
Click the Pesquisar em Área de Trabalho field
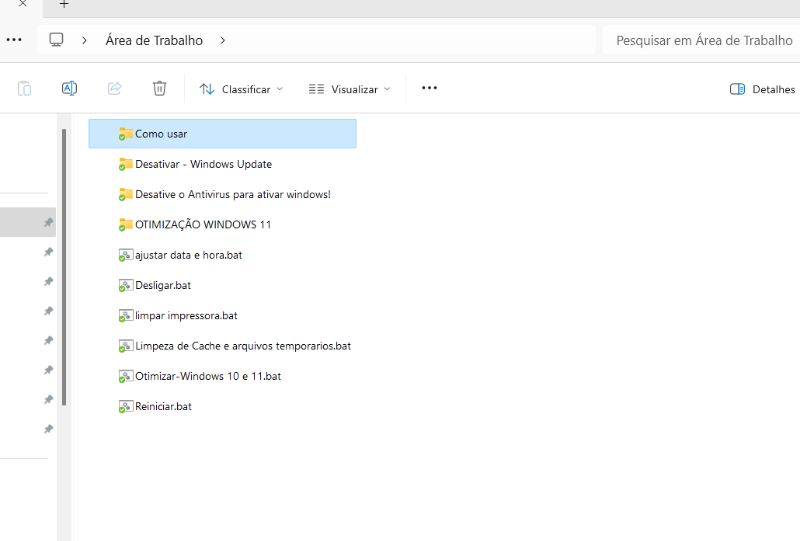[x=702, y=40]
